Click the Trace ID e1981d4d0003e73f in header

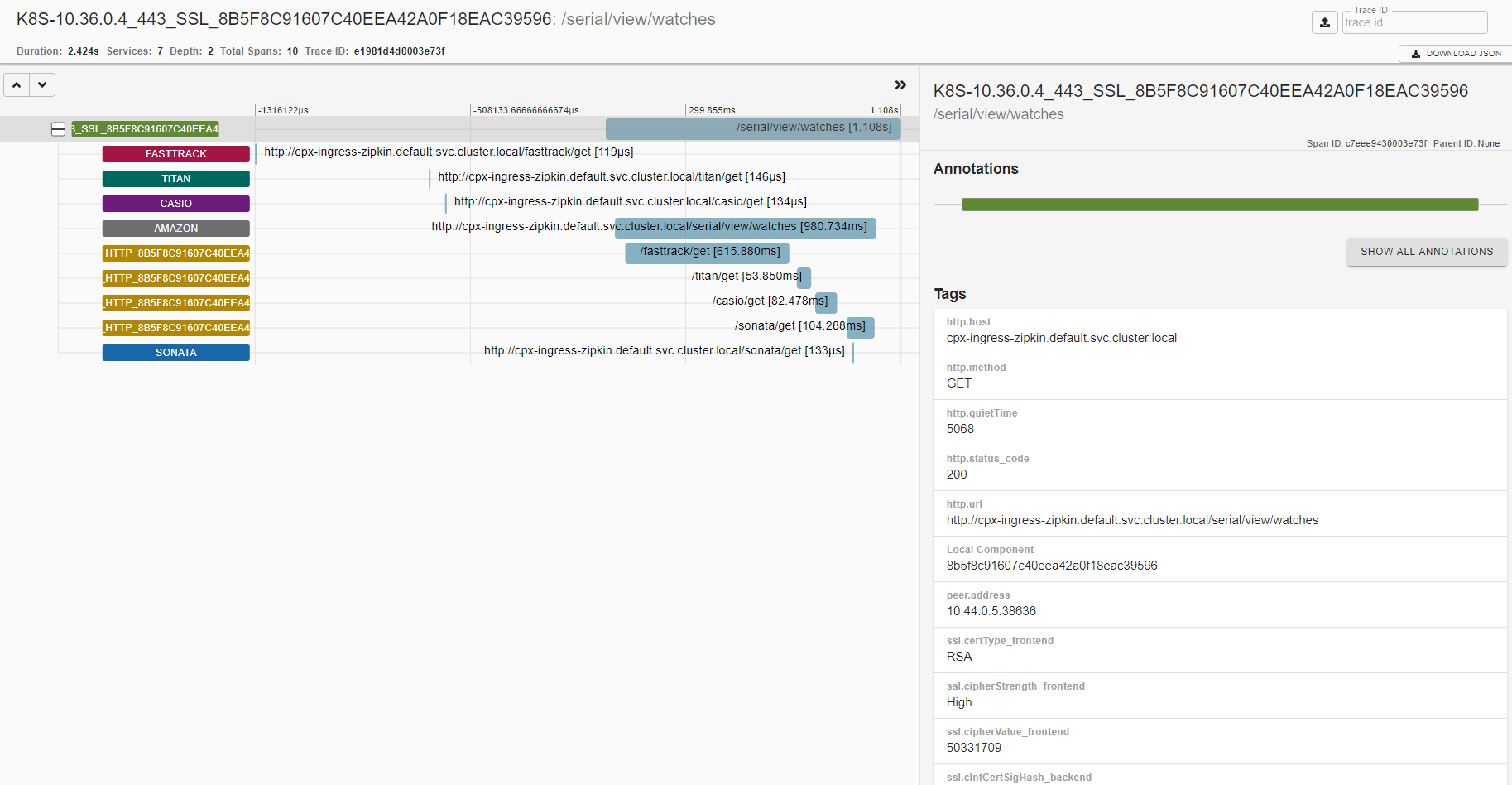pos(400,51)
